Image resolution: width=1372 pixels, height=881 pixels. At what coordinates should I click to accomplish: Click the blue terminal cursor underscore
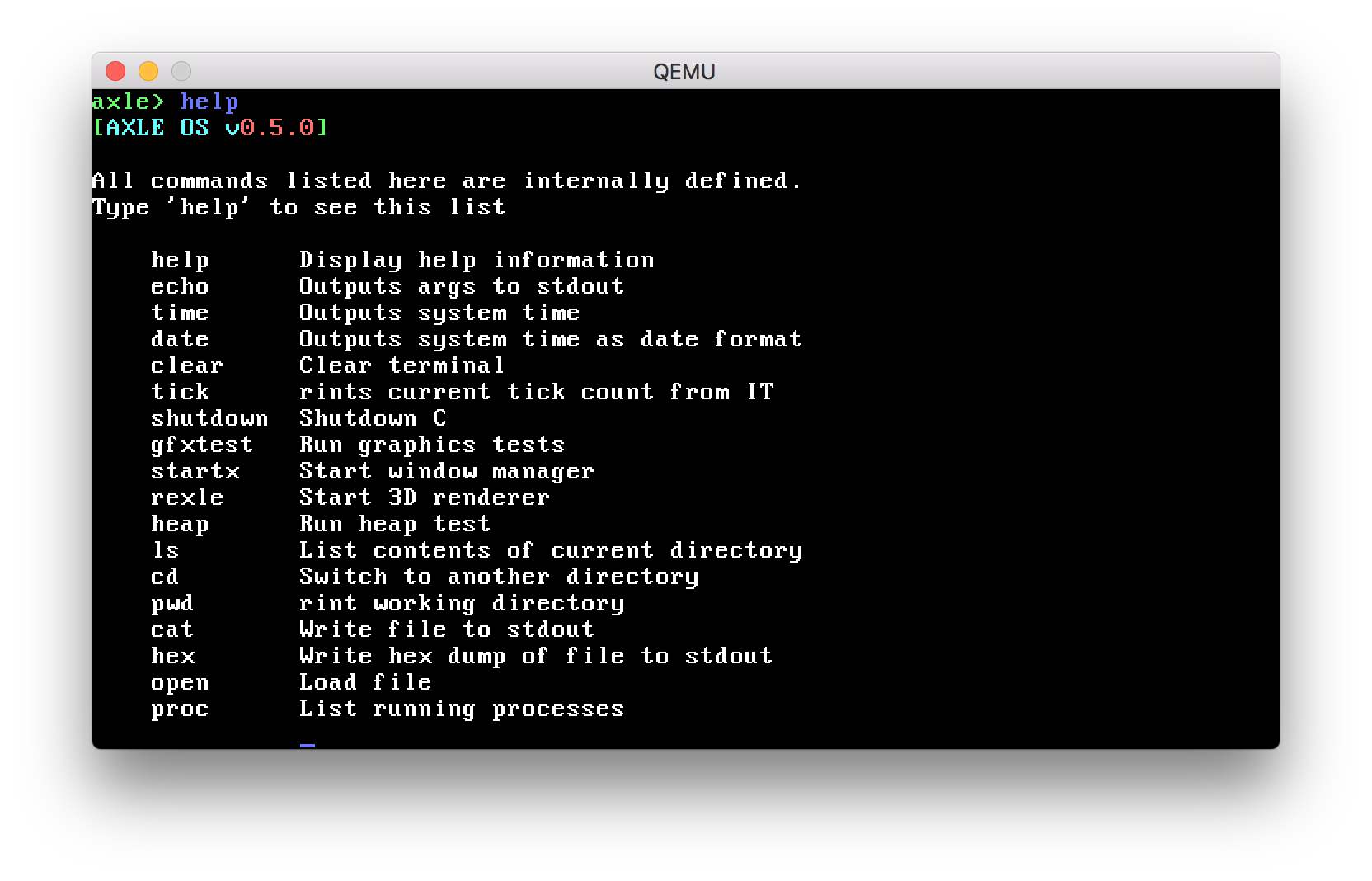(x=308, y=745)
